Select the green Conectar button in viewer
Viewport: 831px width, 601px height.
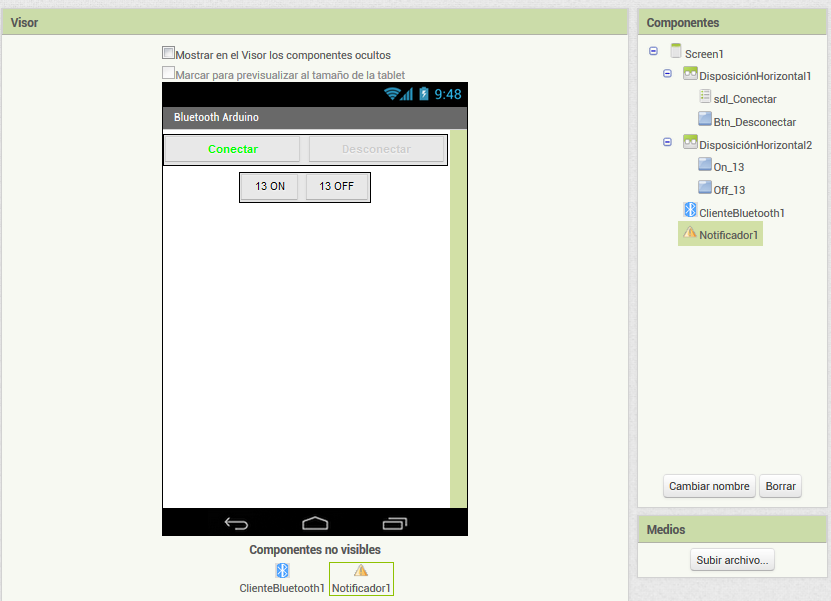pos(232,149)
